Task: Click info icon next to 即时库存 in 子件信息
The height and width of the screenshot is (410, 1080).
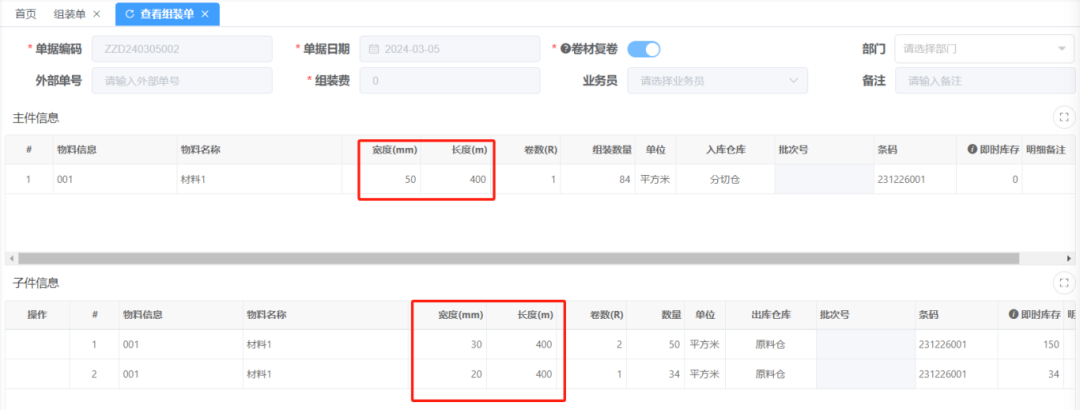Action: pos(1014,315)
